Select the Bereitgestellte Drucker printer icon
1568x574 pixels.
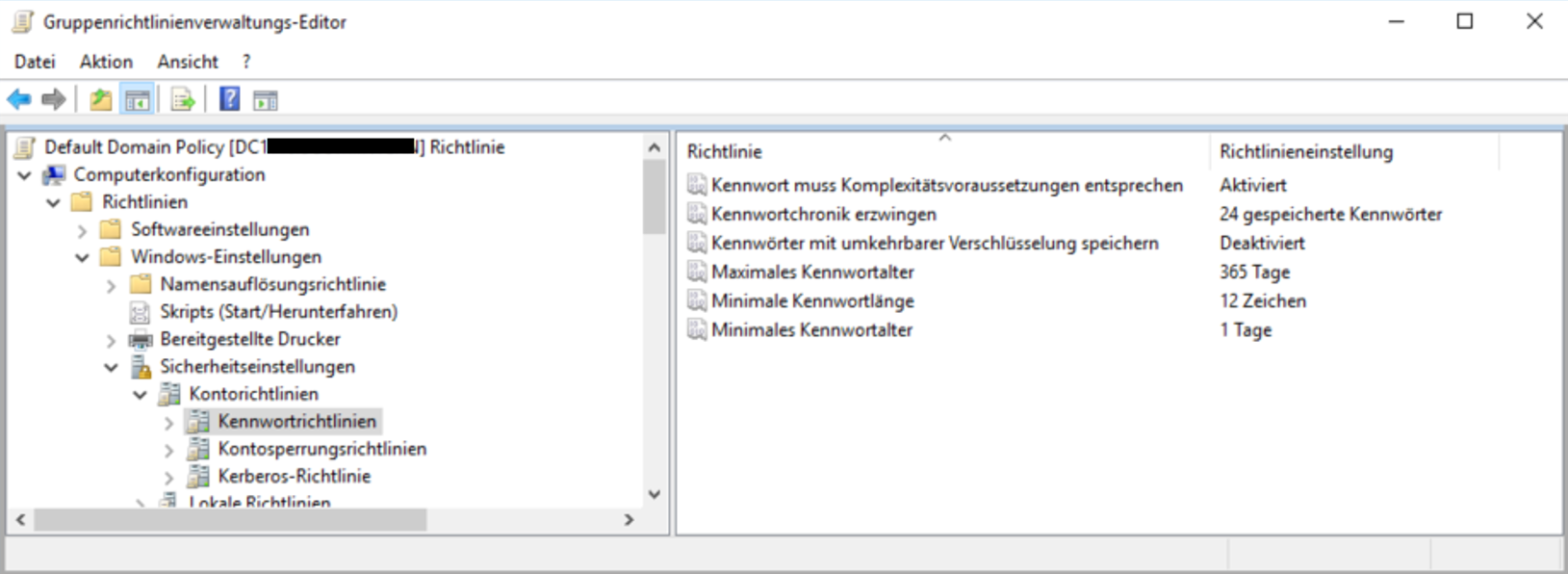point(141,340)
